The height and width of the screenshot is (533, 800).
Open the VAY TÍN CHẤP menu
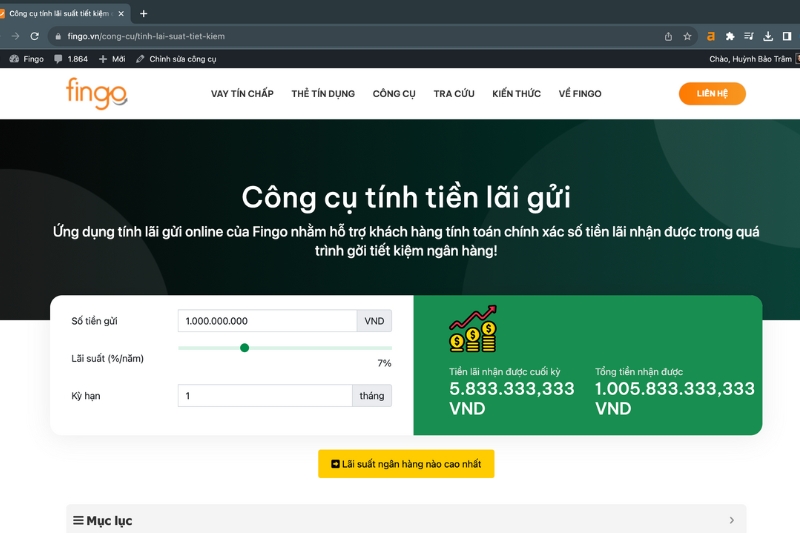coord(242,94)
